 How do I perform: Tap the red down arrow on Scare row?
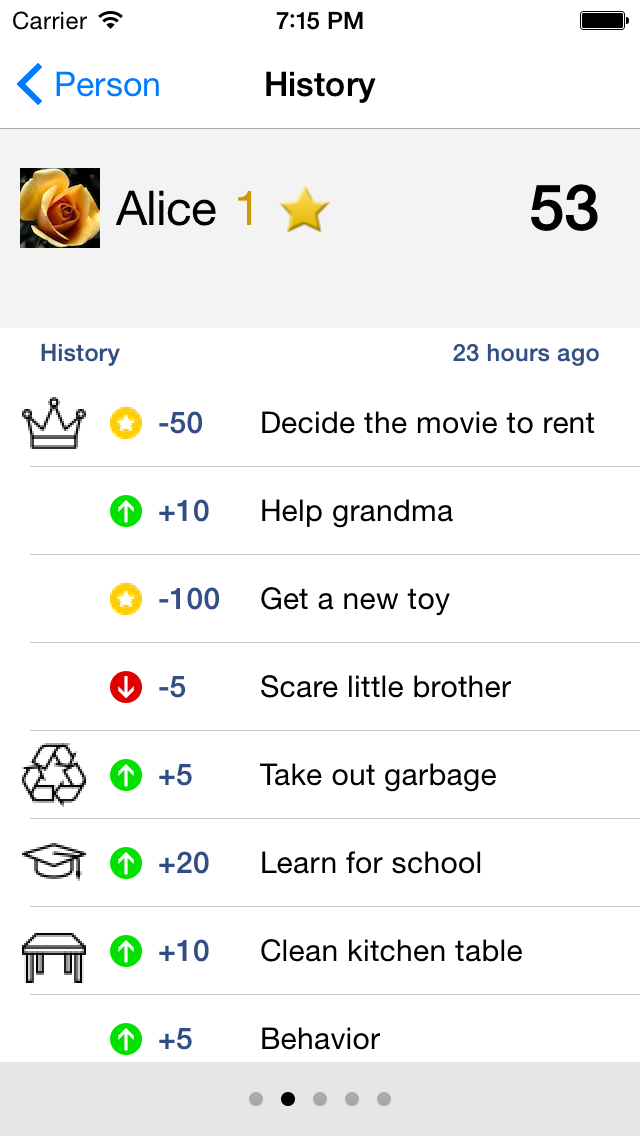click(125, 688)
